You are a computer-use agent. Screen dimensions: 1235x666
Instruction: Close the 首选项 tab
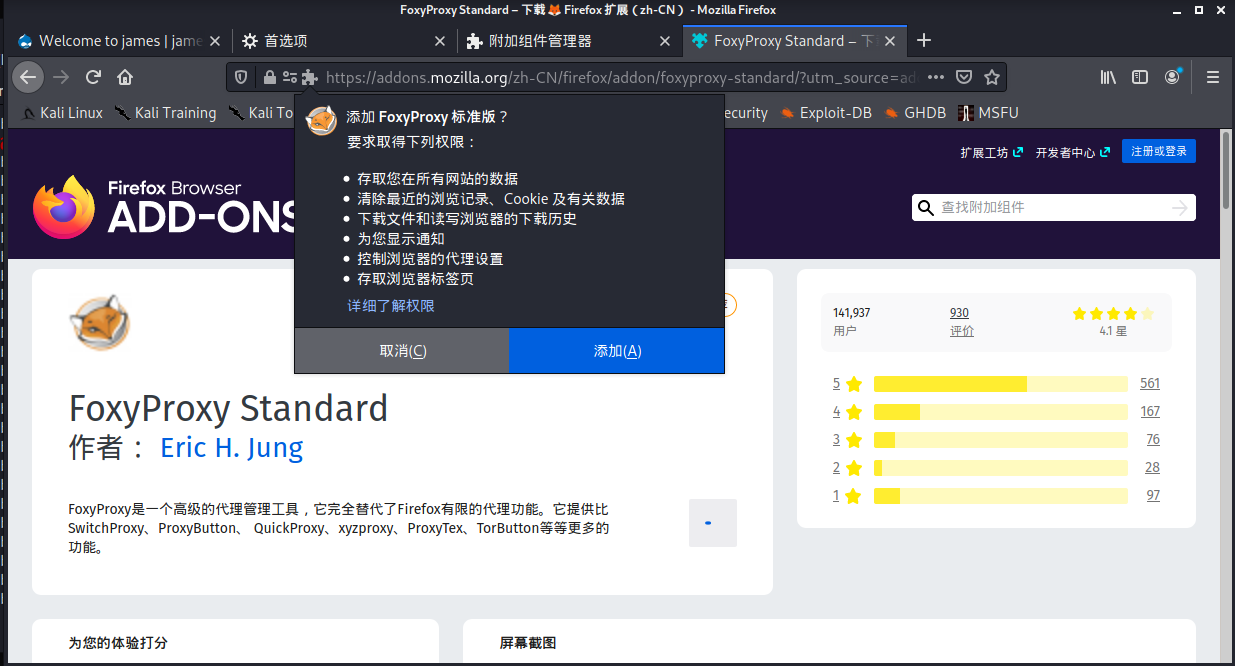click(x=439, y=41)
